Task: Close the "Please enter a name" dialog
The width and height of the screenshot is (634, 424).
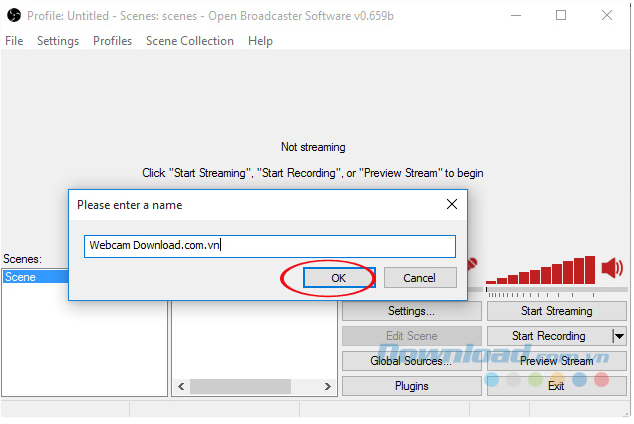Action: [452, 205]
